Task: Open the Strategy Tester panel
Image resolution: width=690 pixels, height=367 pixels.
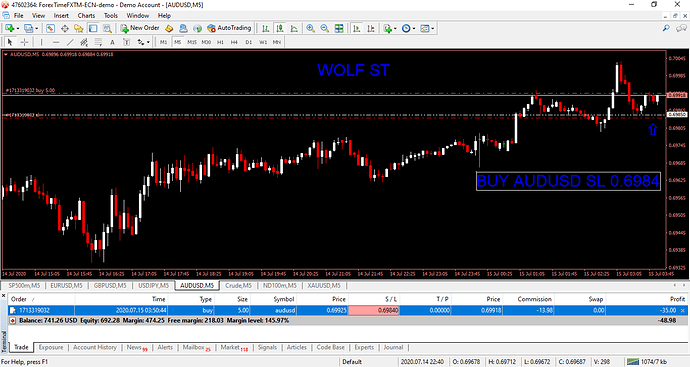Action: click(x=107, y=29)
